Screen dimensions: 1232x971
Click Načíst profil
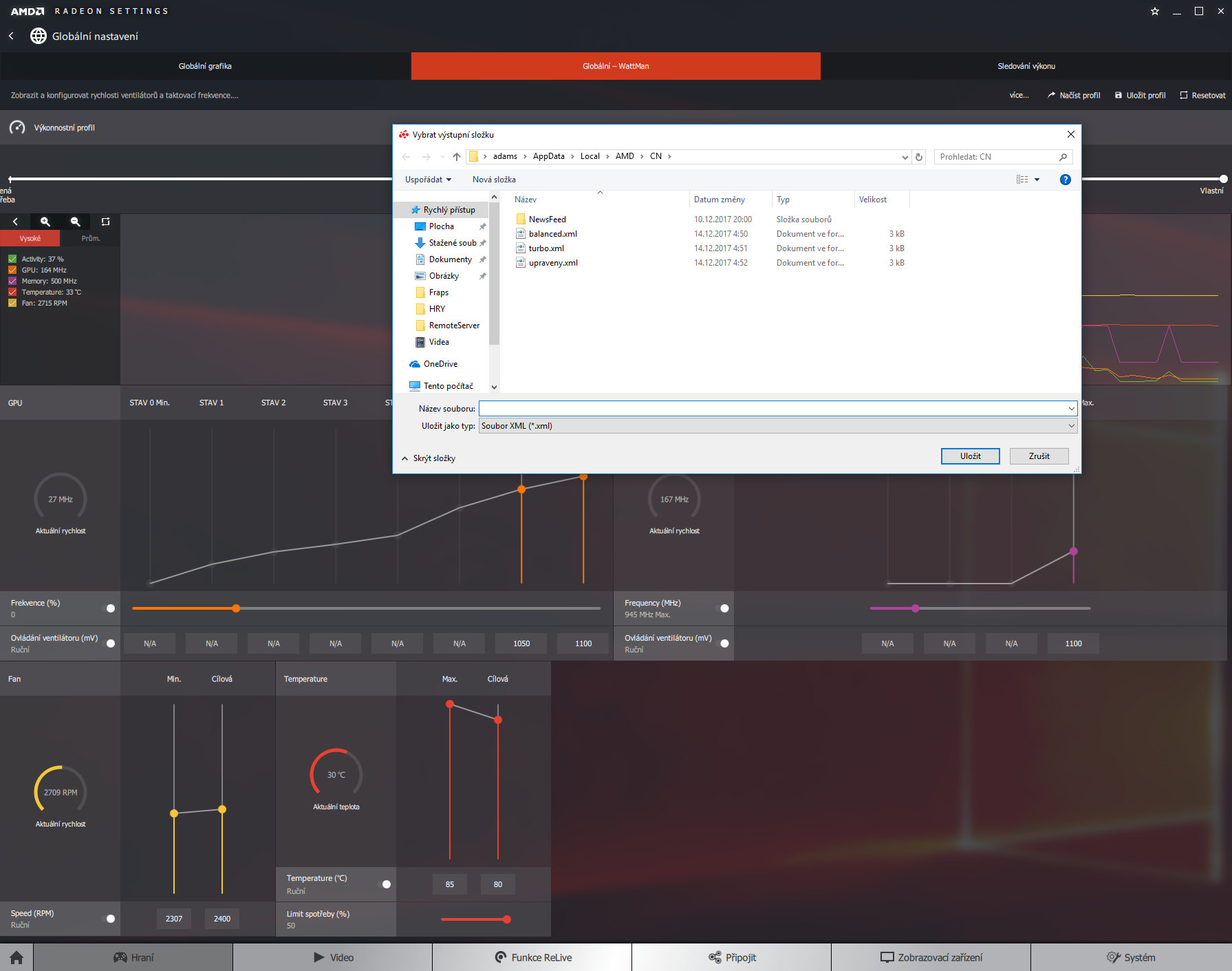point(1073,96)
